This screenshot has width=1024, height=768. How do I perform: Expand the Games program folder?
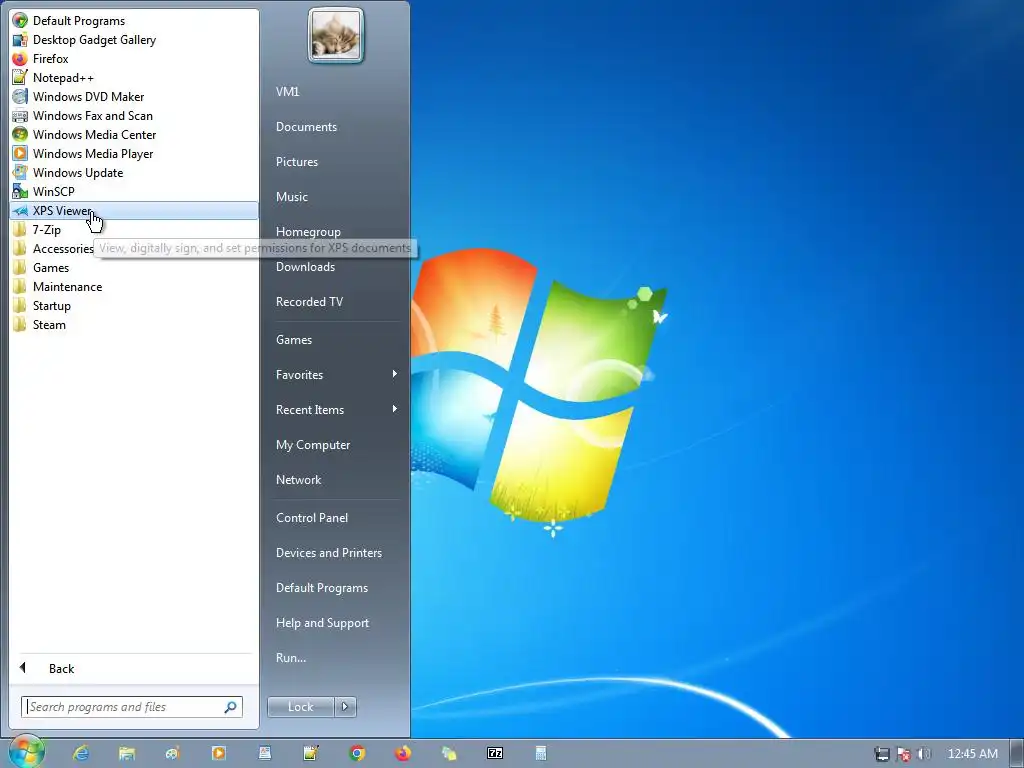point(134,267)
